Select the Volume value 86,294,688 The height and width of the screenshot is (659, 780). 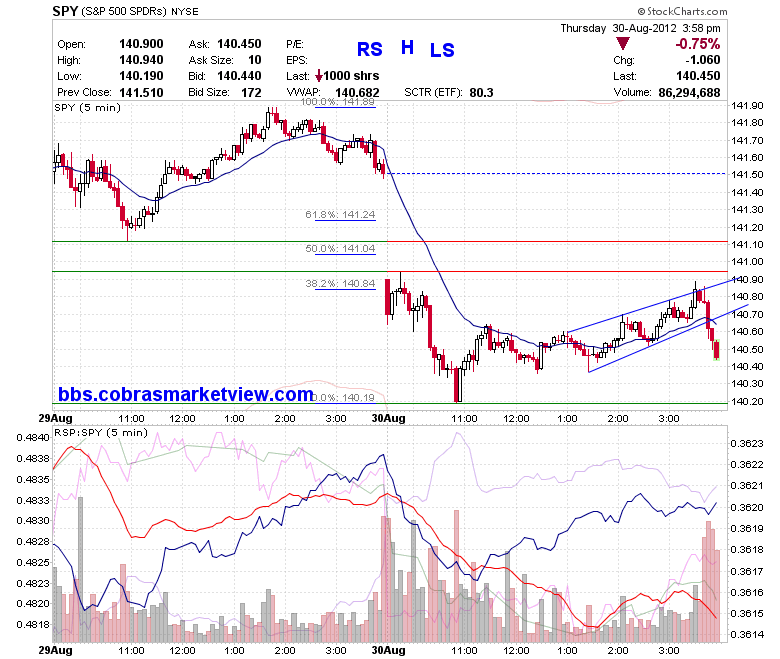coord(689,93)
